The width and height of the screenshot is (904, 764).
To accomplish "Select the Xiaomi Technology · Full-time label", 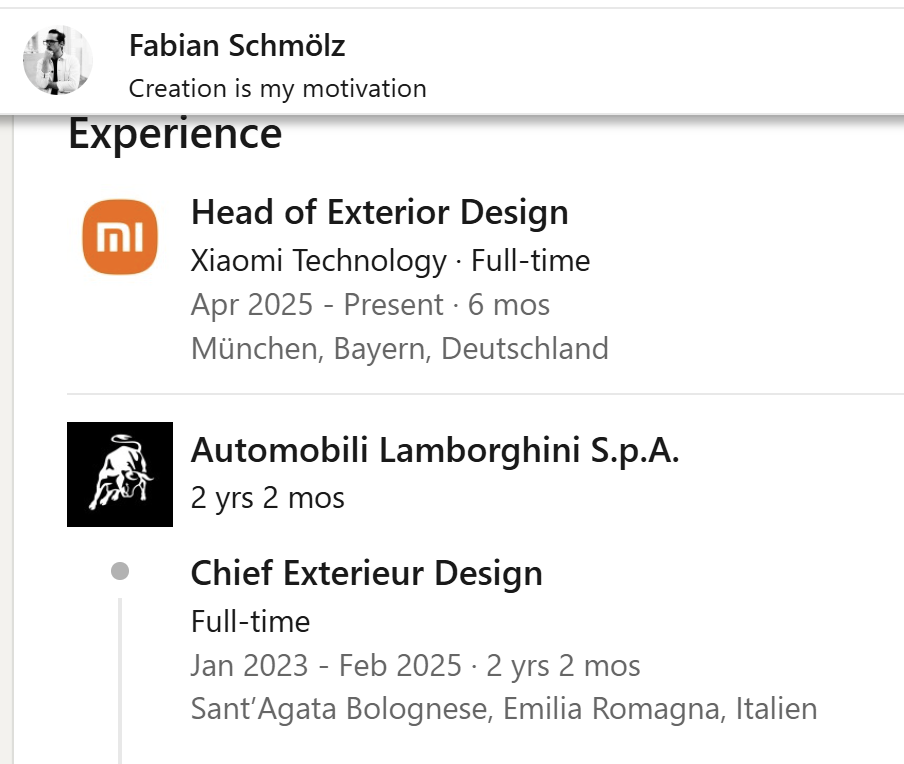I will click(390, 260).
